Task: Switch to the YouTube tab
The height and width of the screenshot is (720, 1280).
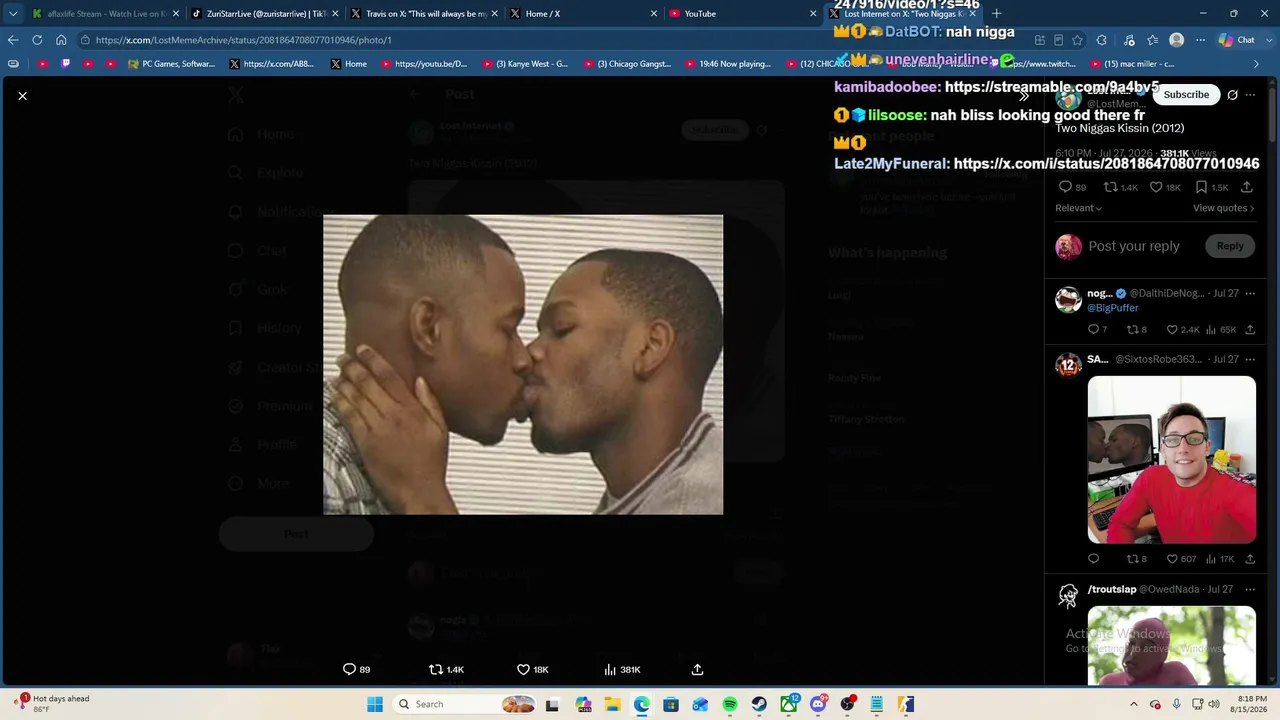Action: tap(744, 14)
